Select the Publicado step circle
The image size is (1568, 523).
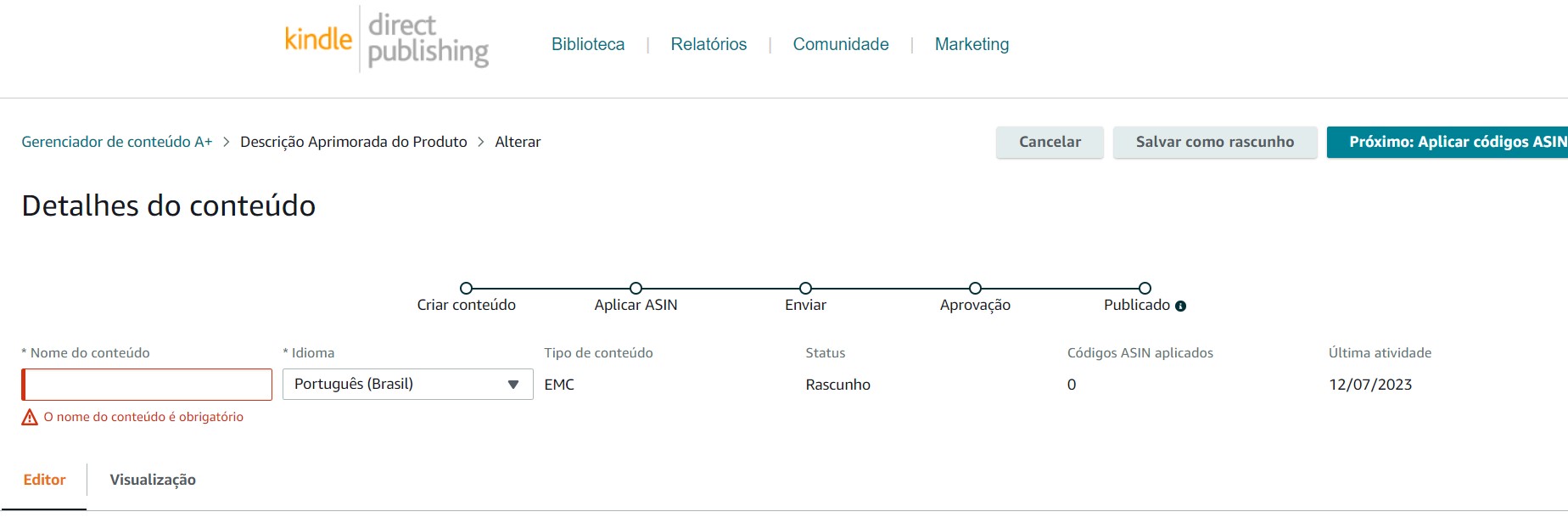1146,288
